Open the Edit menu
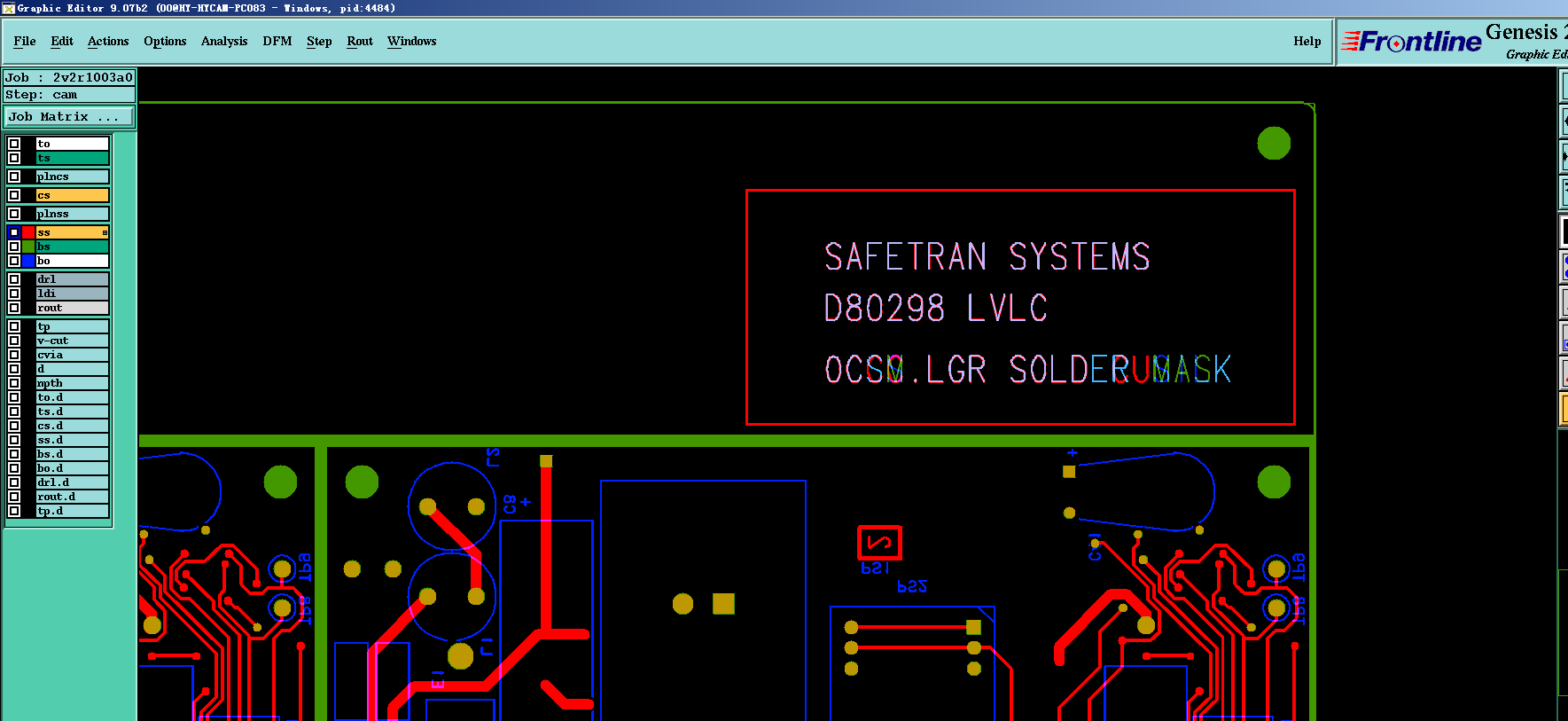The height and width of the screenshot is (721, 1568). point(62,41)
